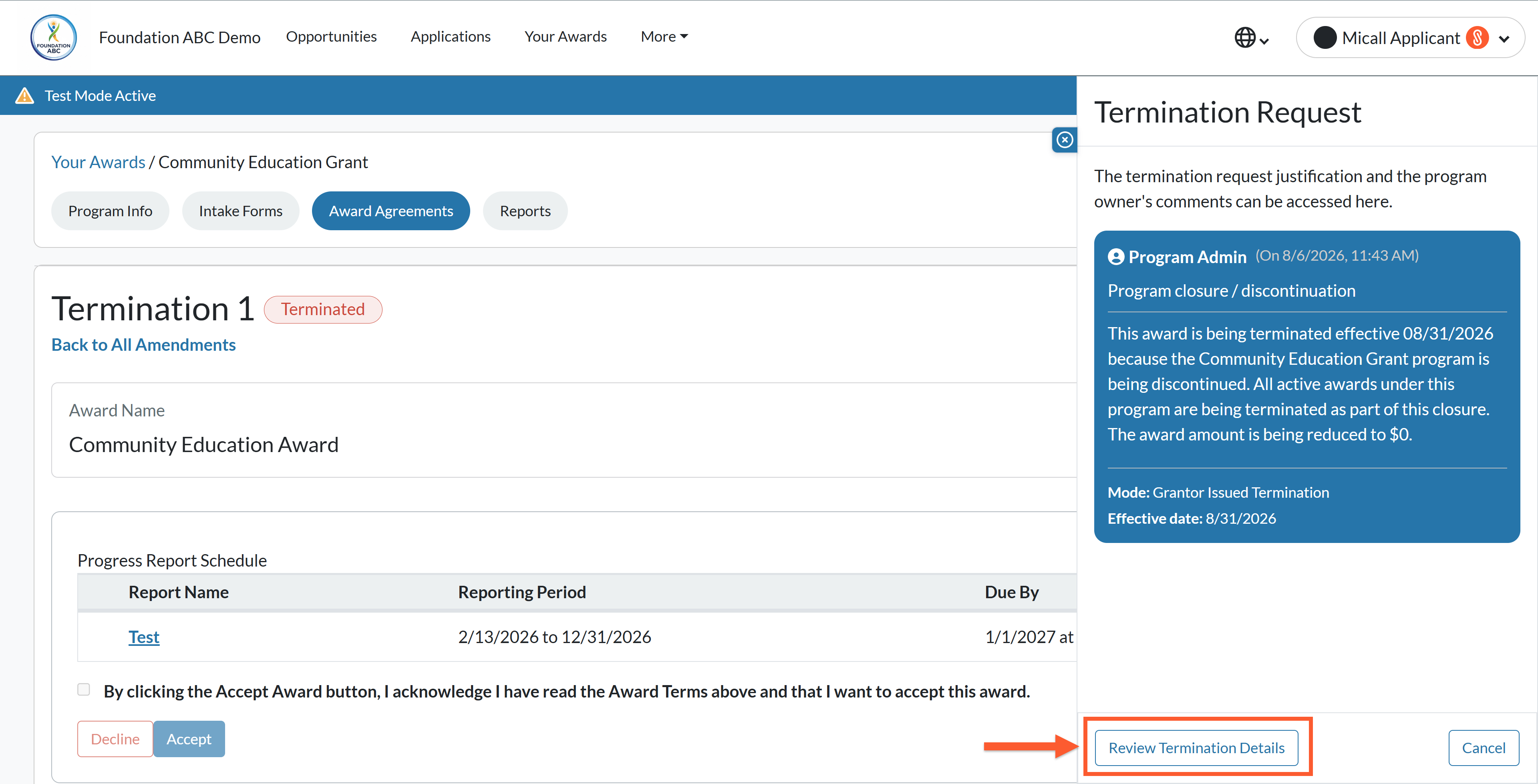The image size is (1538, 784).
Task: Click the Program Admin user icon
Action: [x=1116, y=257]
